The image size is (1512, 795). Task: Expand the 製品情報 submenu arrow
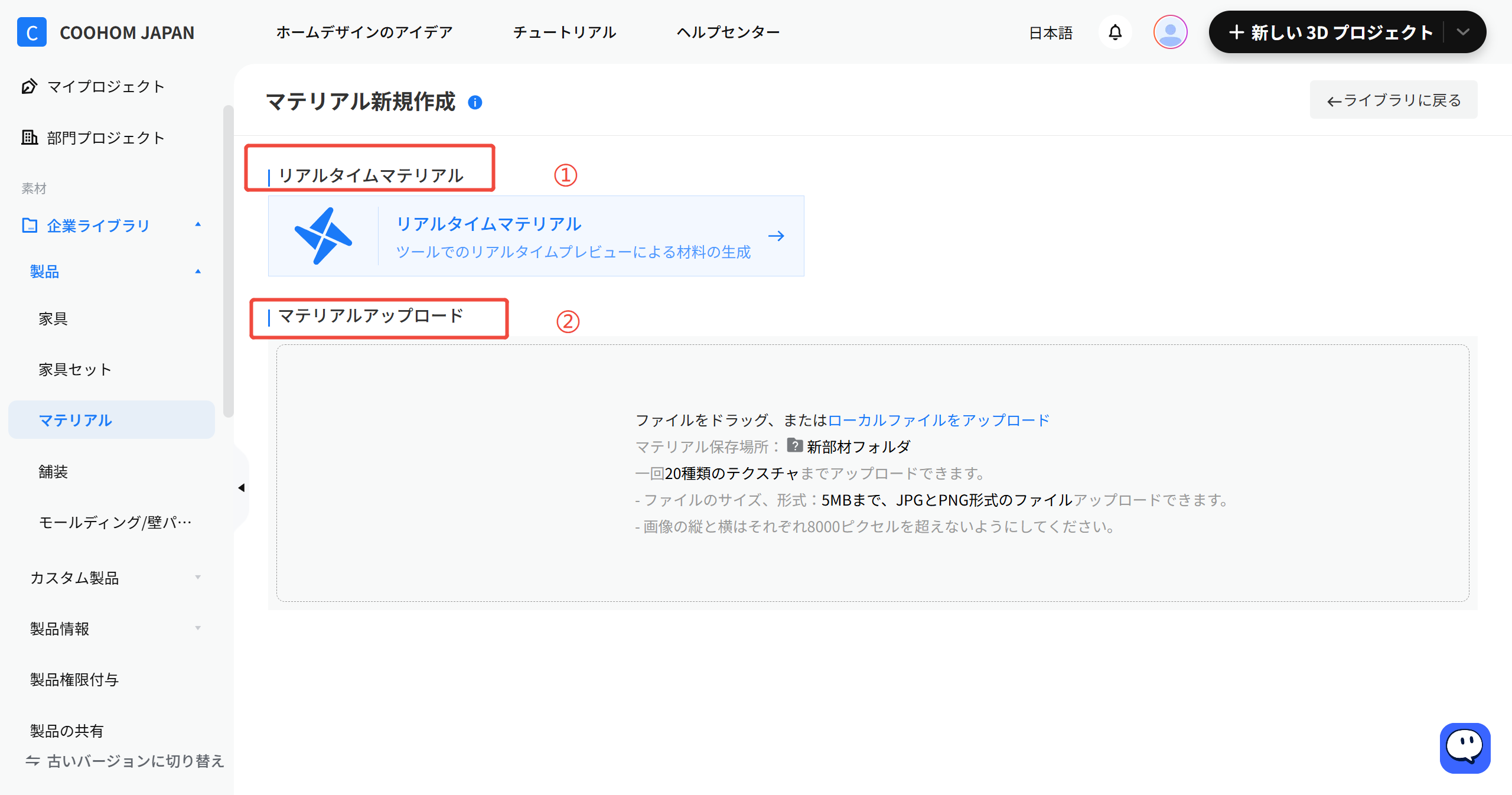click(x=198, y=628)
